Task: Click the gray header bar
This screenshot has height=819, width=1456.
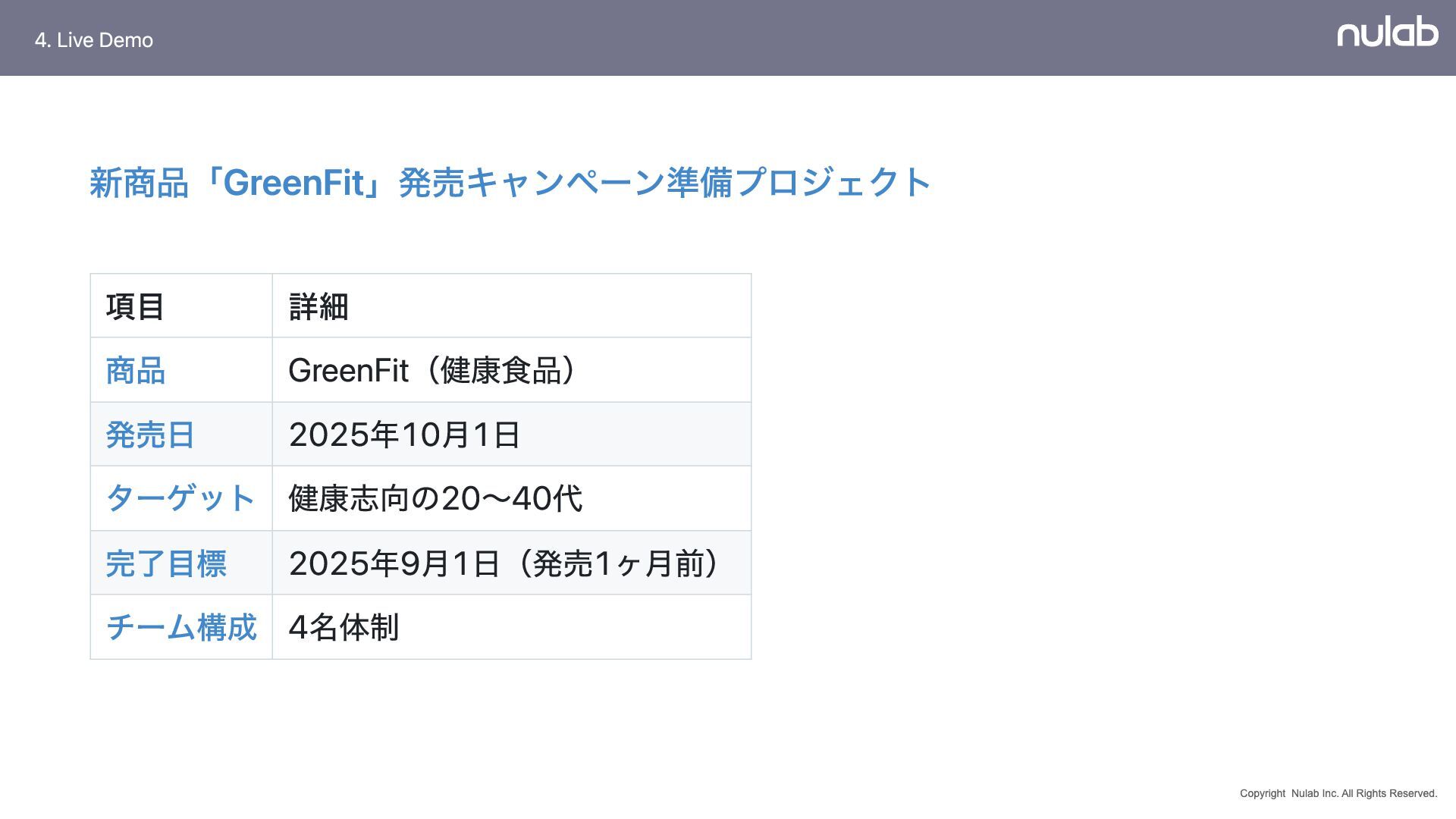Action: tap(728, 38)
